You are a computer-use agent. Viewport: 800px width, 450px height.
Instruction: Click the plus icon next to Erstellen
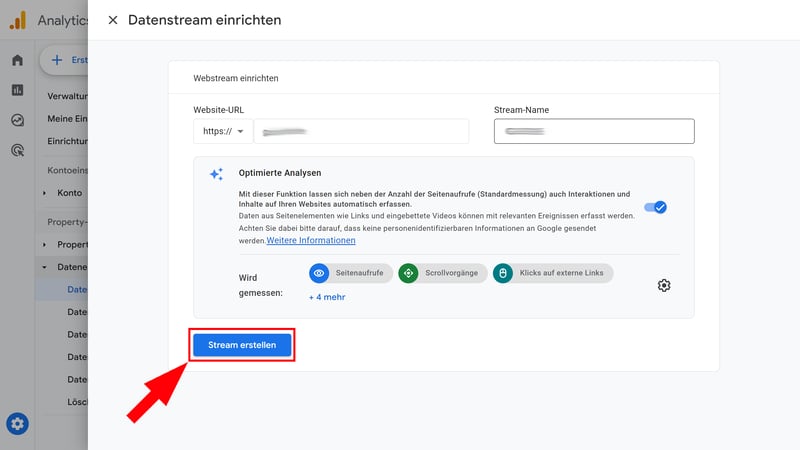click(x=57, y=60)
